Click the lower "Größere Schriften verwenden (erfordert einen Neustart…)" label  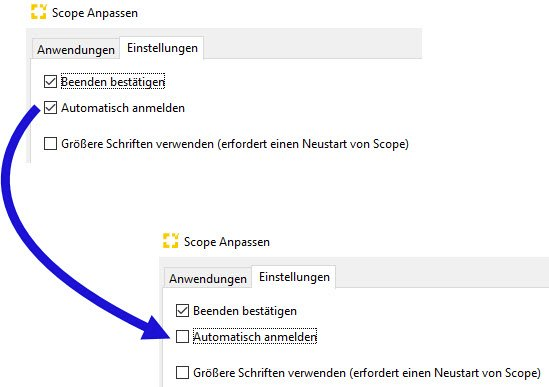click(x=367, y=373)
